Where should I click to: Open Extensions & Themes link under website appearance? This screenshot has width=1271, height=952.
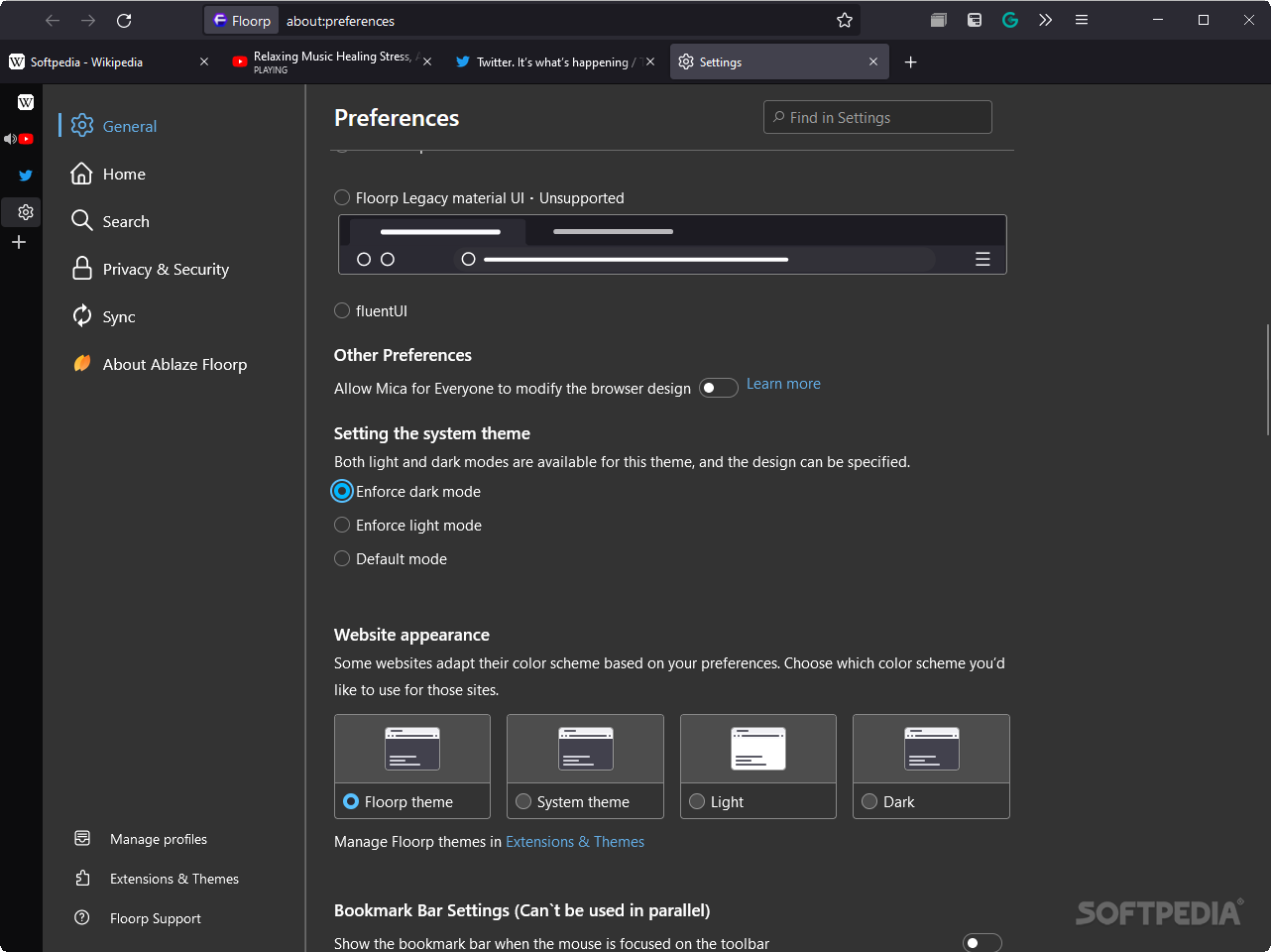pos(575,842)
